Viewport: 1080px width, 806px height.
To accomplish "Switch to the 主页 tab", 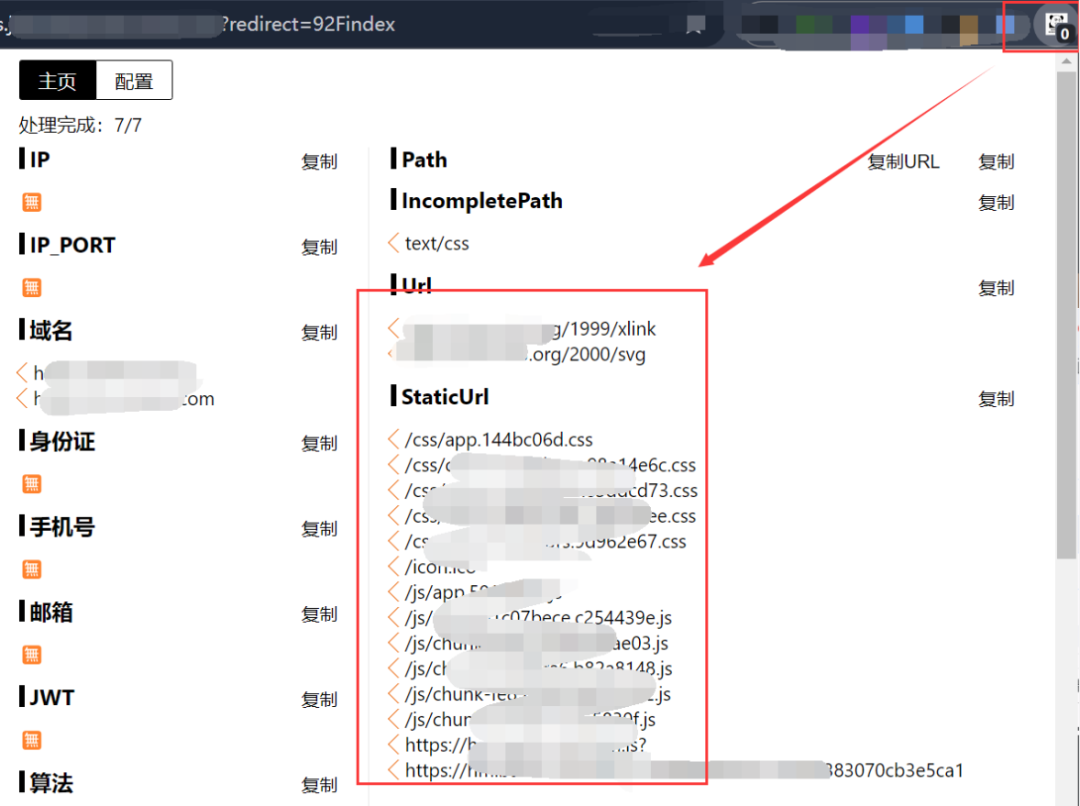I will click(x=58, y=81).
